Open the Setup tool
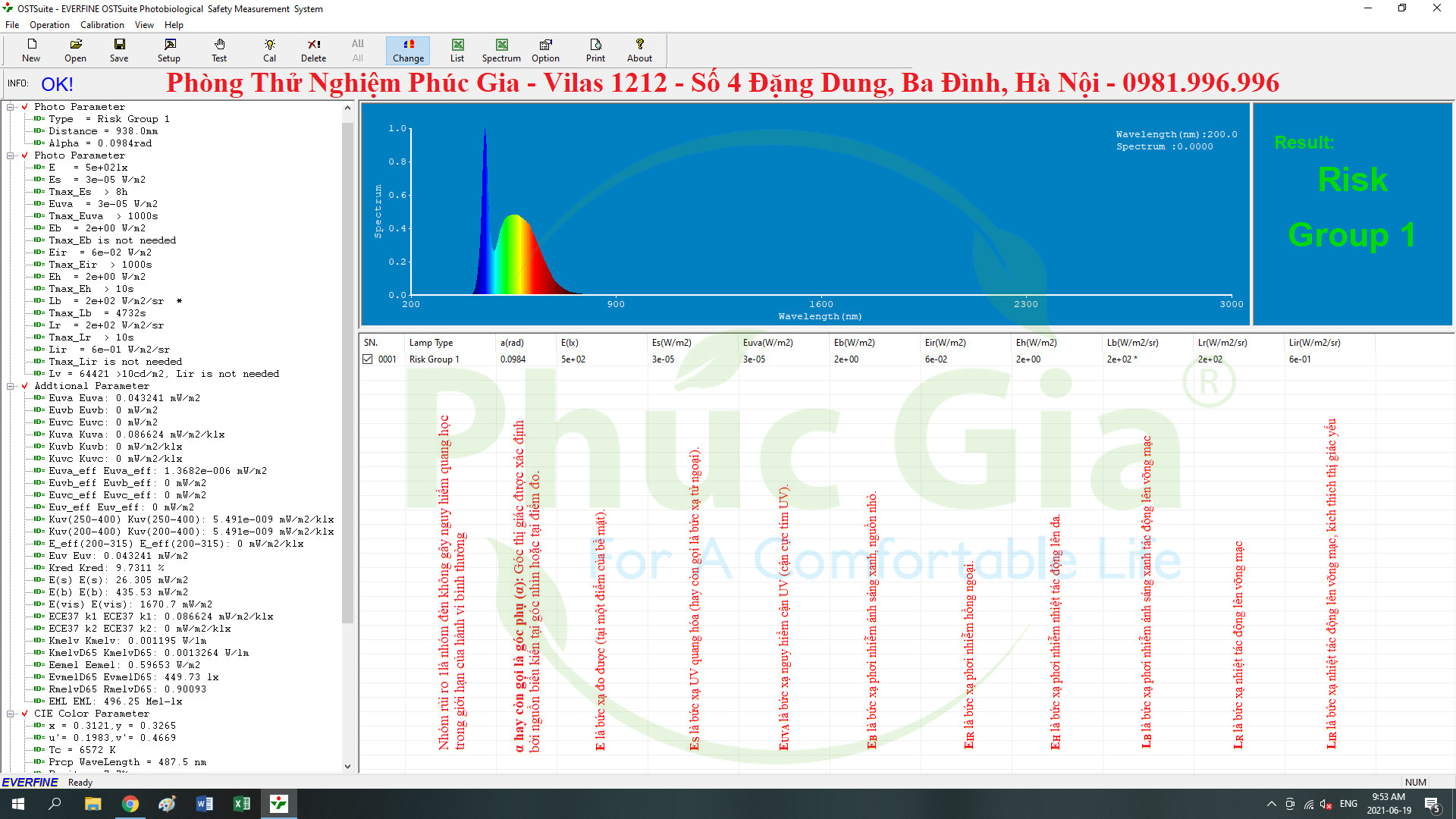 tap(169, 51)
